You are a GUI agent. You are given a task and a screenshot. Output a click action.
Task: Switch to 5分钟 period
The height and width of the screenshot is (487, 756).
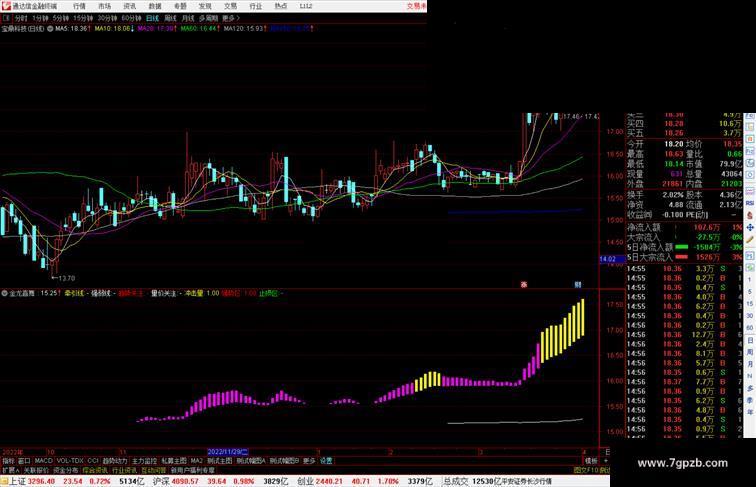61,18
